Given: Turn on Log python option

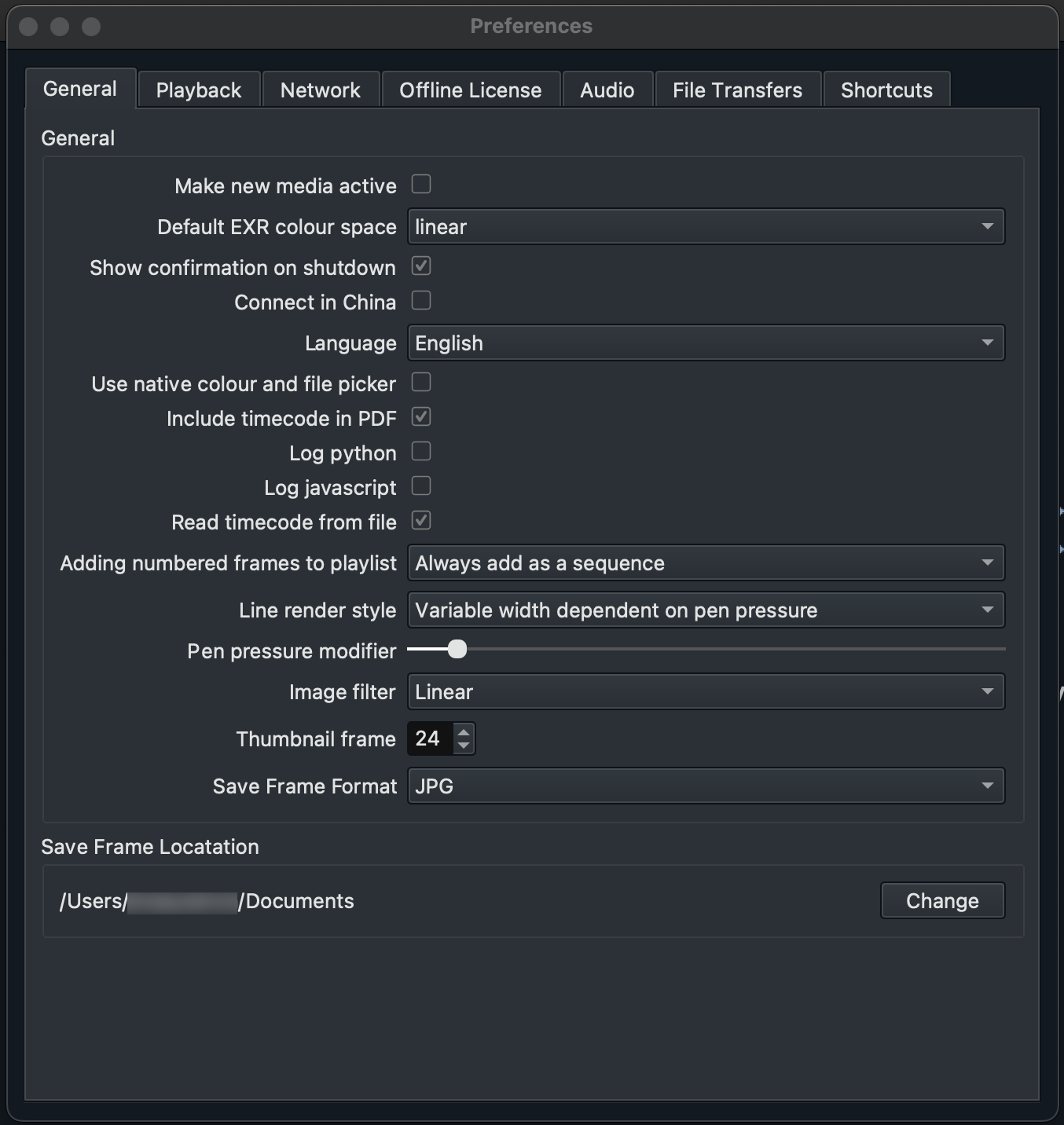Looking at the screenshot, I should (421, 452).
